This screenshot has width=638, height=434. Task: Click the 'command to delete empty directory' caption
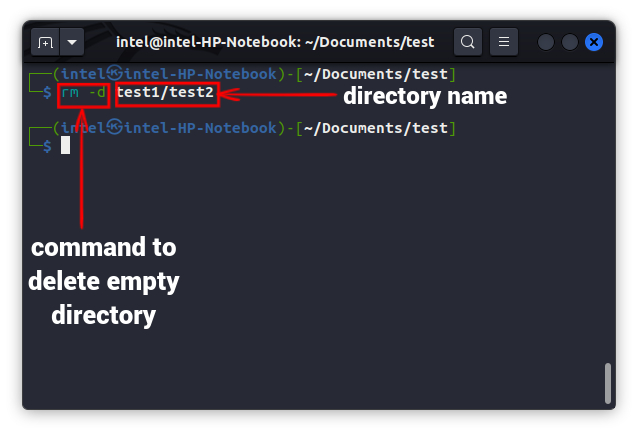tap(103, 281)
